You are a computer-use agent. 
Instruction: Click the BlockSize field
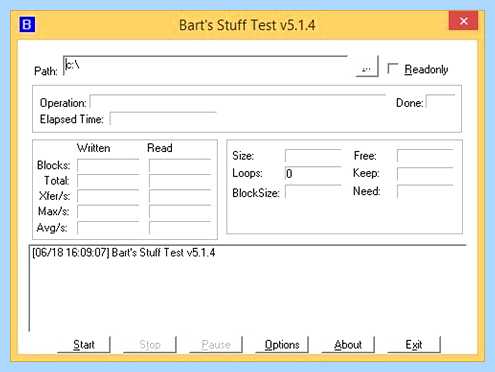(x=313, y=192)
